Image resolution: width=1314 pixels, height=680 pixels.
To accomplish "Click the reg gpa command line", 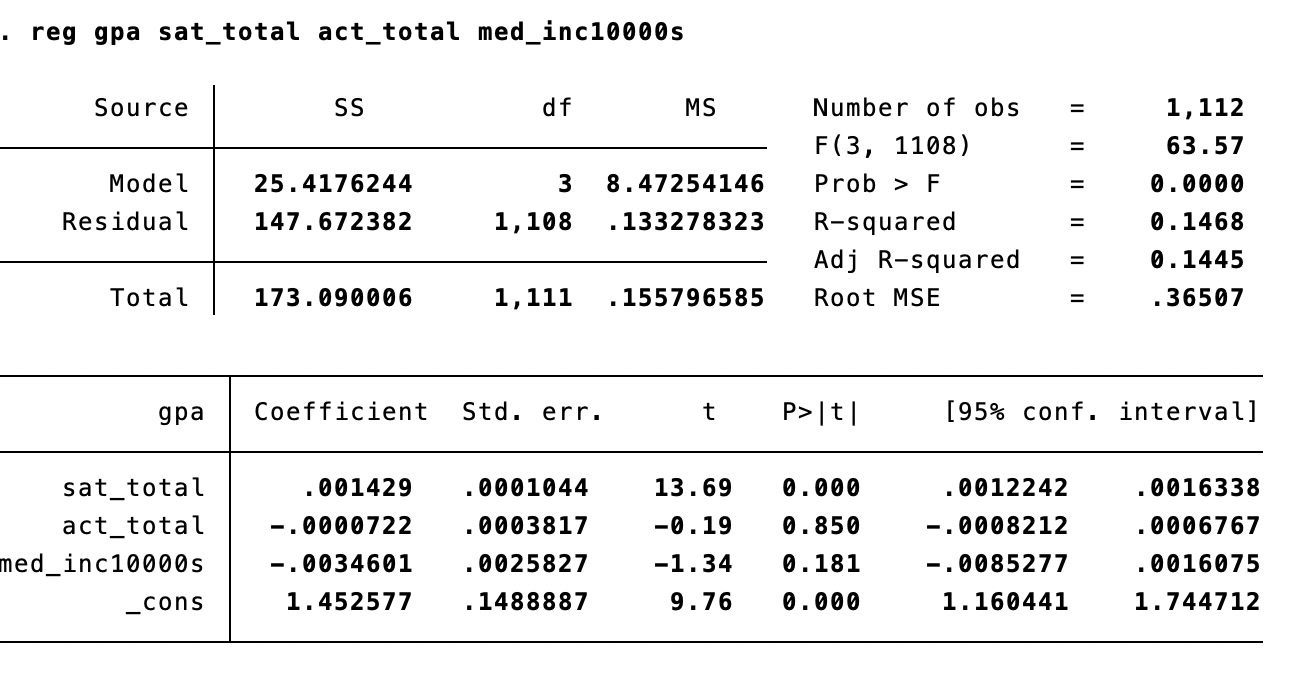I will (357, 32).
